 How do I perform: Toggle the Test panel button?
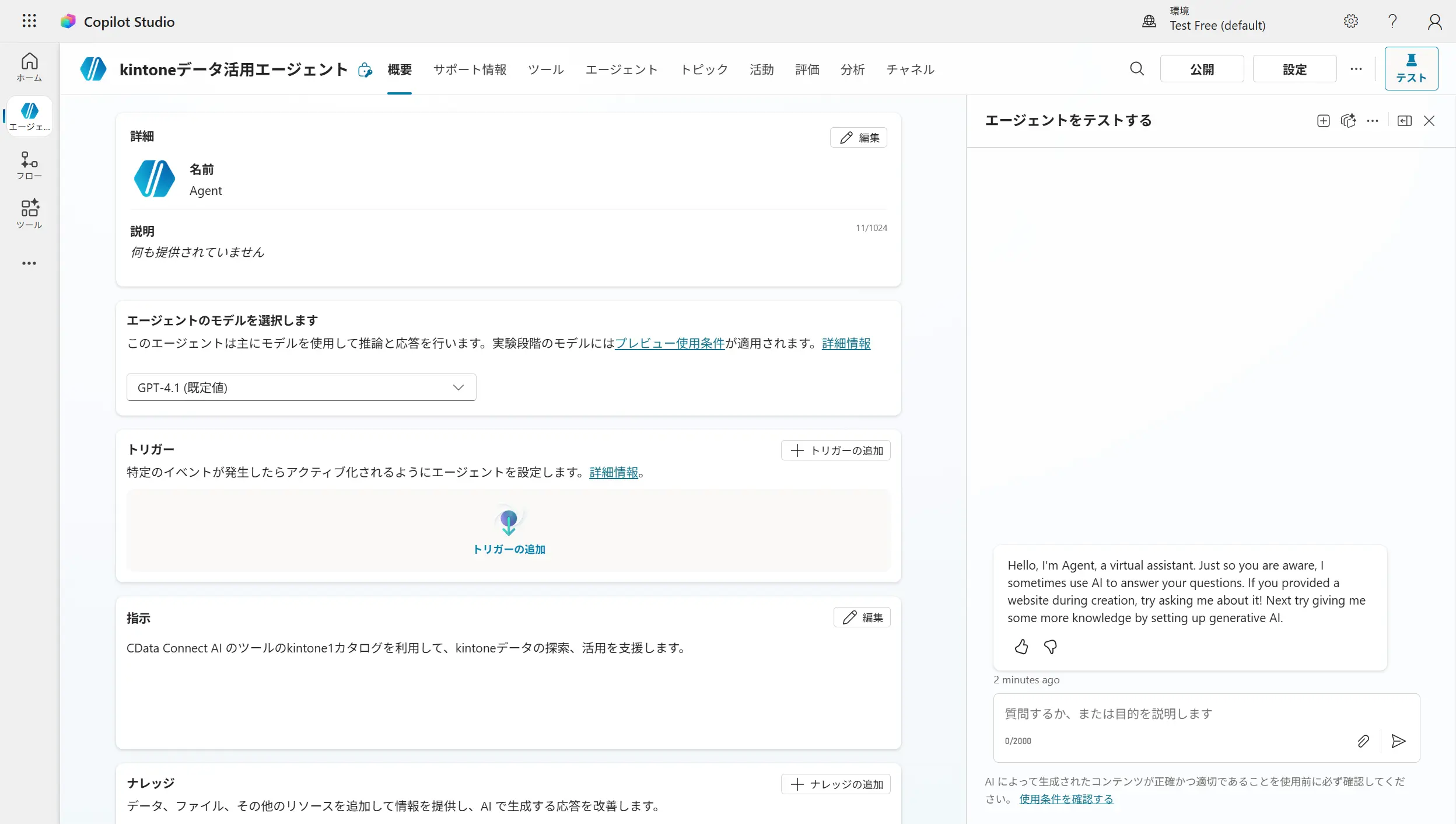pos(1410,68)
